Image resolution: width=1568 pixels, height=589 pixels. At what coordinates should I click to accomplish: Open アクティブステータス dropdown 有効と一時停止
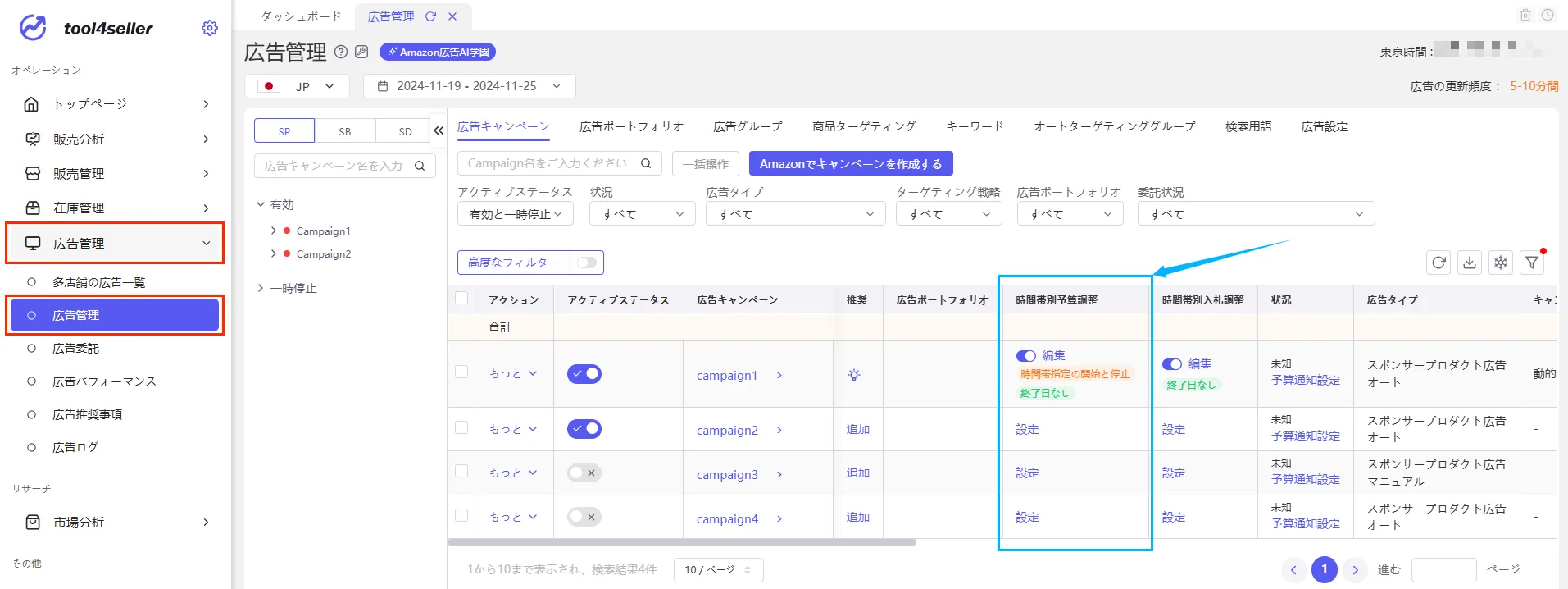[516, 214]
